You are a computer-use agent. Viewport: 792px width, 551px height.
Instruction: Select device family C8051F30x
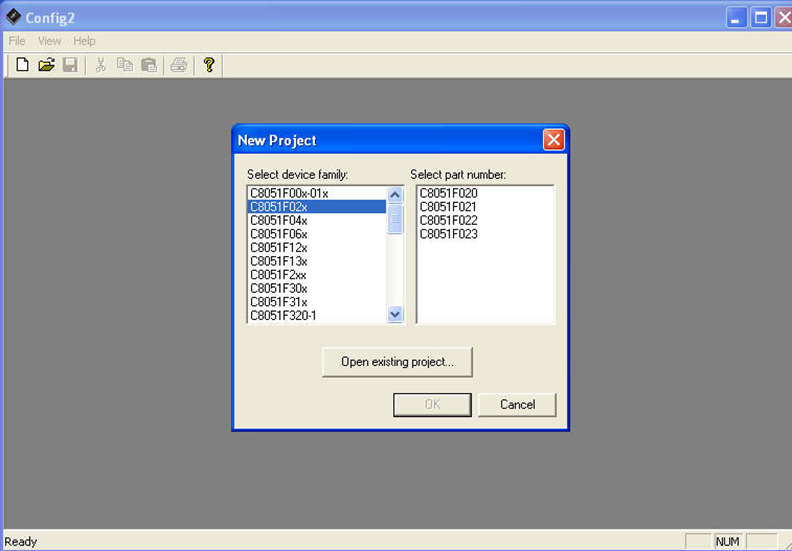[317, 289]
